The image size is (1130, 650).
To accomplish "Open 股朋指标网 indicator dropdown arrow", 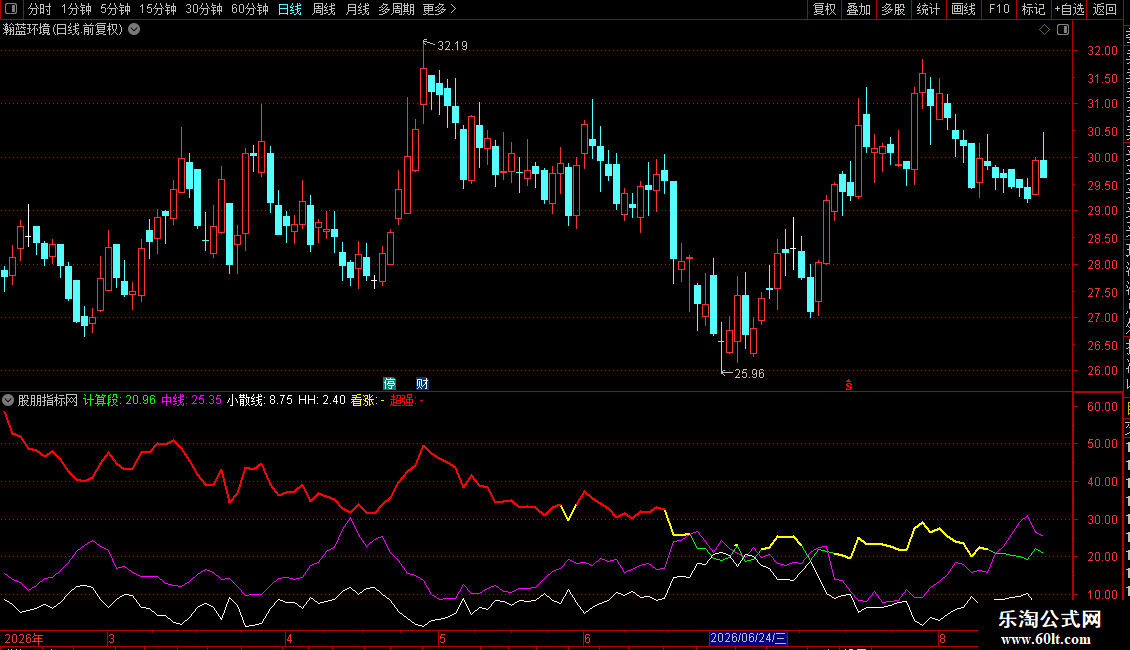I will [8, 400].
